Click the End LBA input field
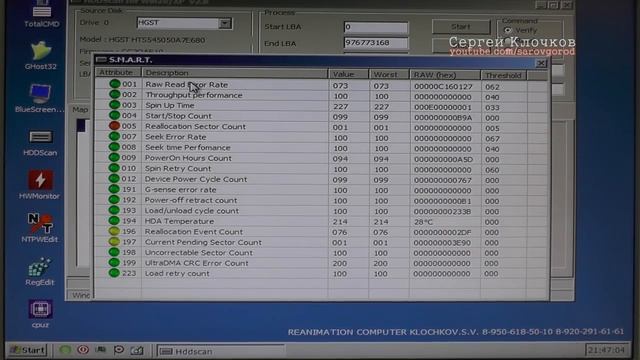640x360 pixels. [376, 43]
